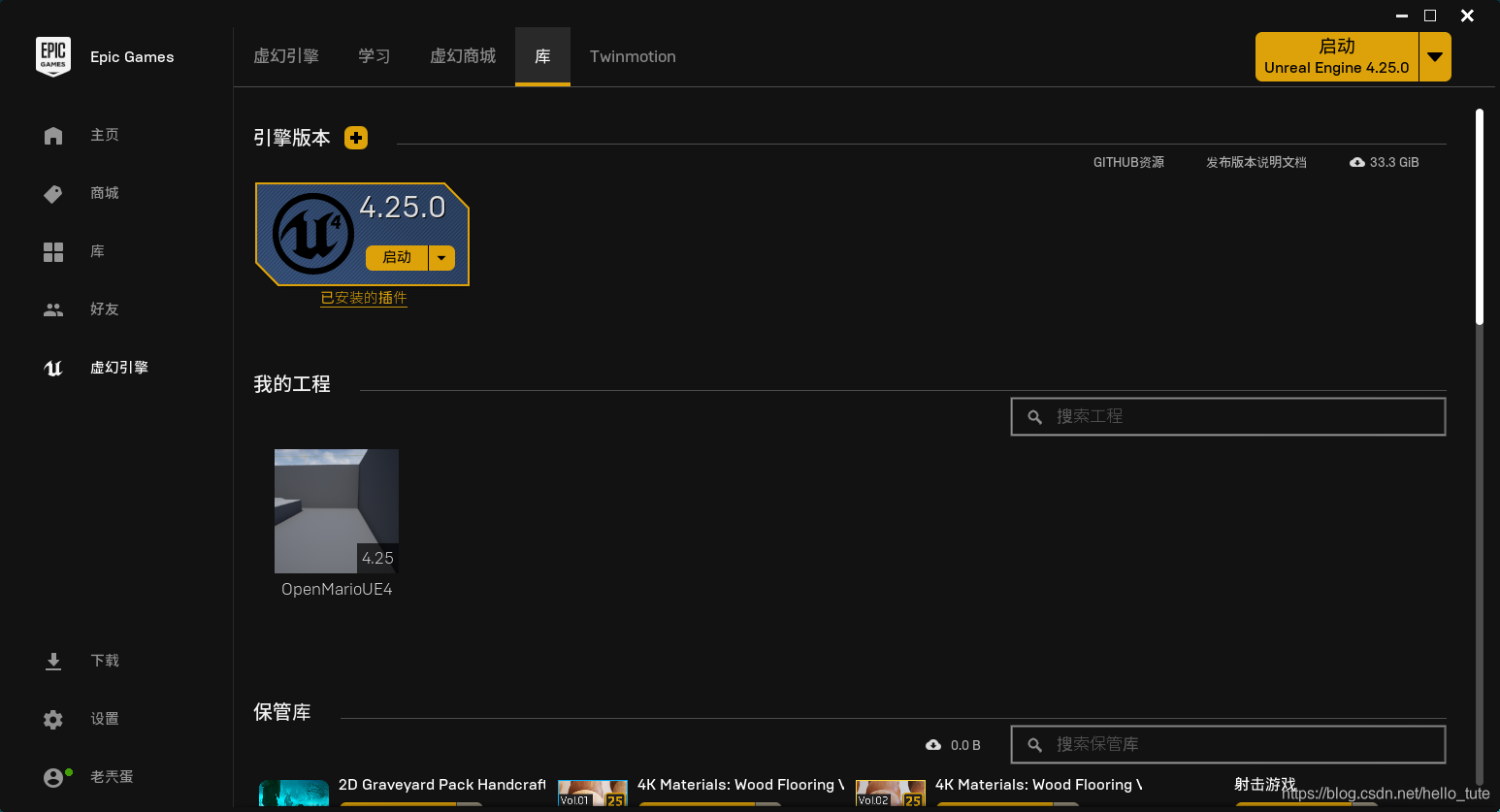Viewport: 1500px width, 812px height.
Task: Click the 2D Graveyard Pack thumbnail
Action: click(294, 794)
